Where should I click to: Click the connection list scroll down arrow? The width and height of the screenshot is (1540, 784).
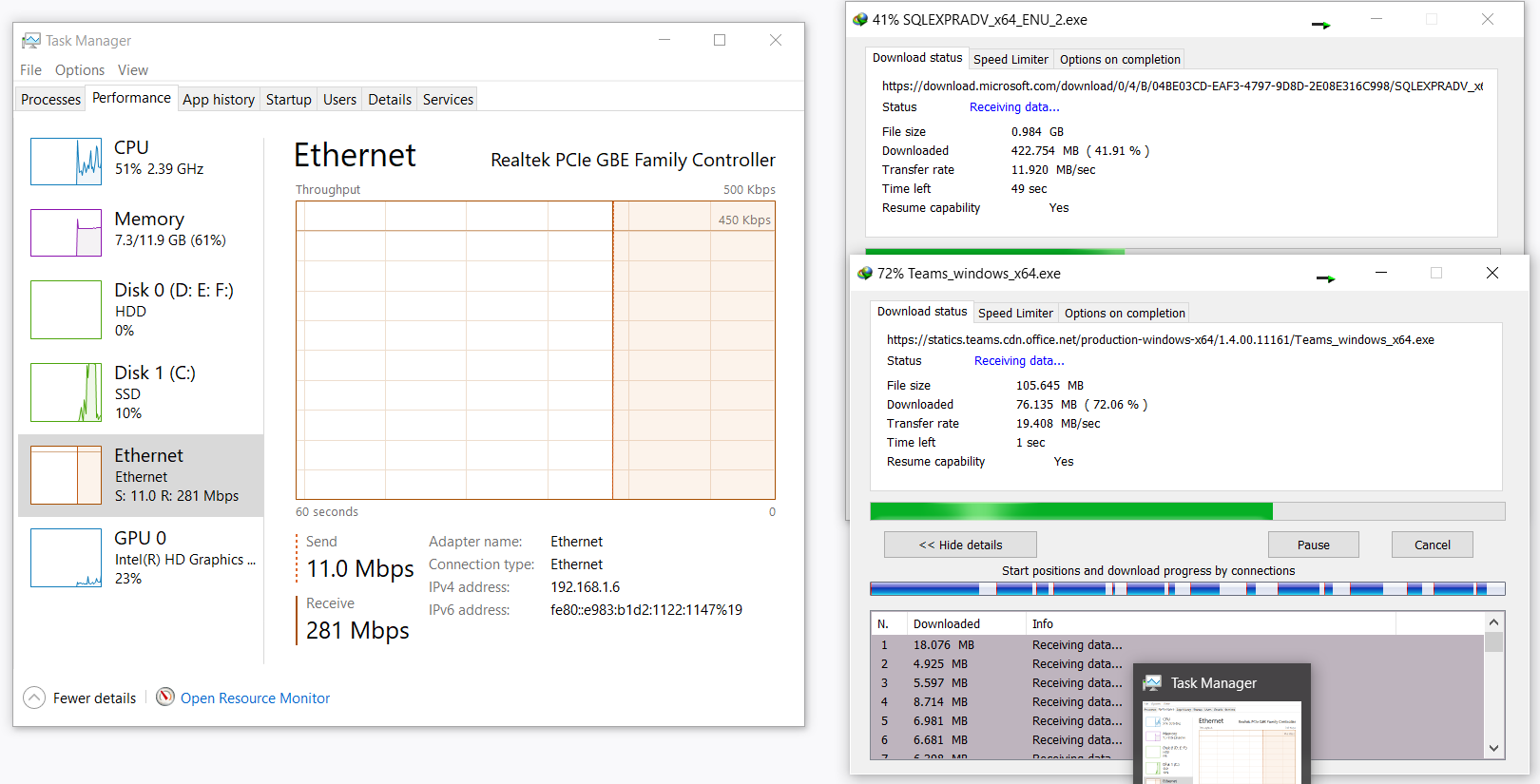pos(1494,749)
